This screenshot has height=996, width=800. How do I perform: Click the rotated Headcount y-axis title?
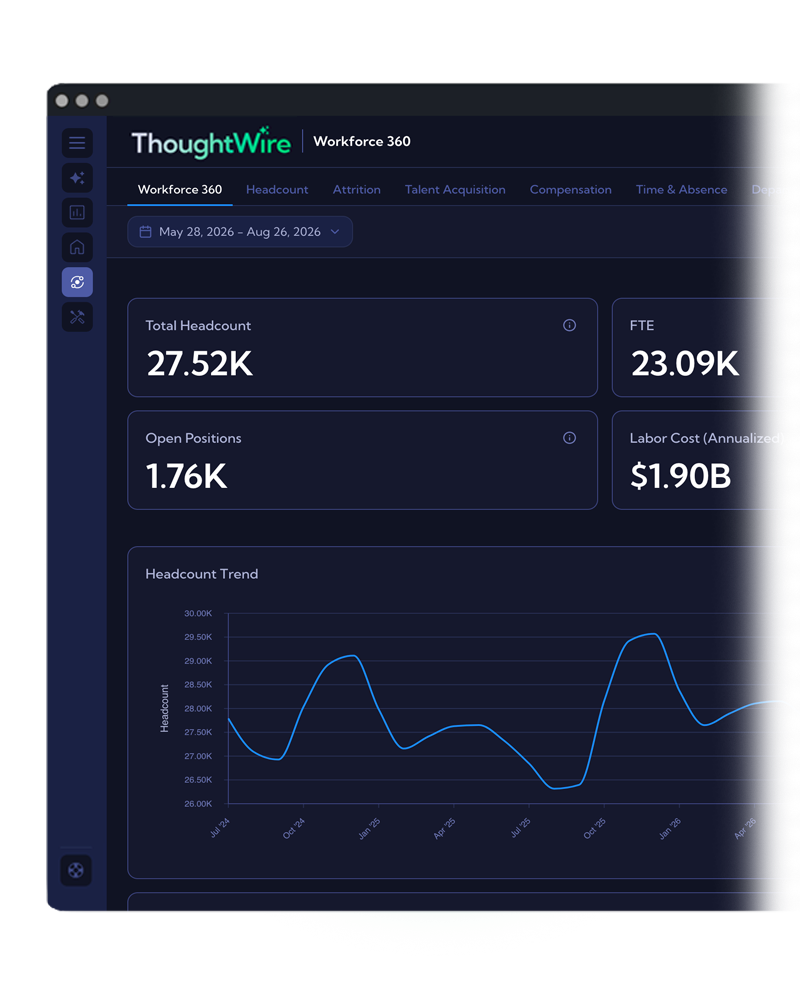click(x=165, y=708)
